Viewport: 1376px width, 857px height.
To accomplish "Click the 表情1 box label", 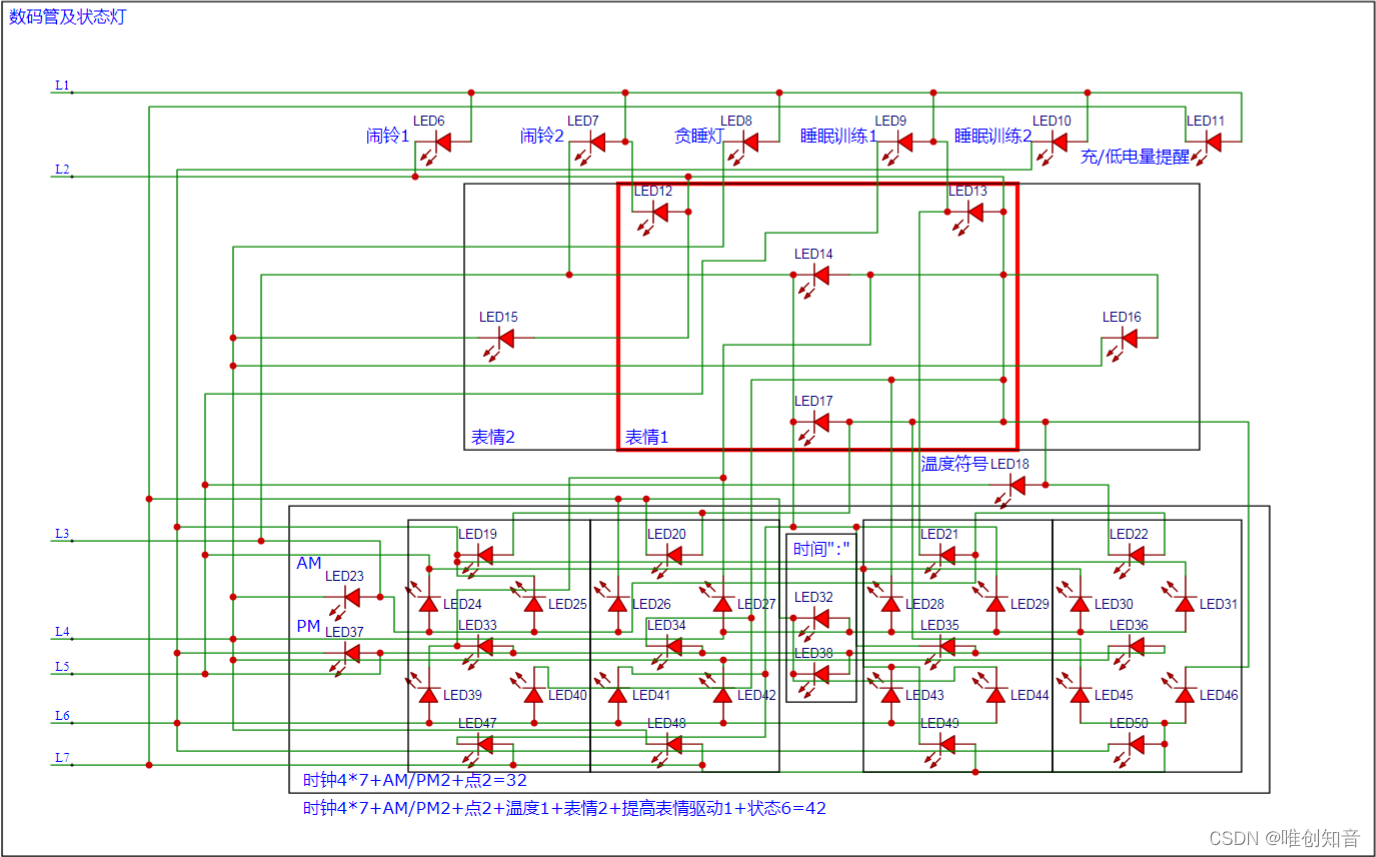I will coord(647,437).
